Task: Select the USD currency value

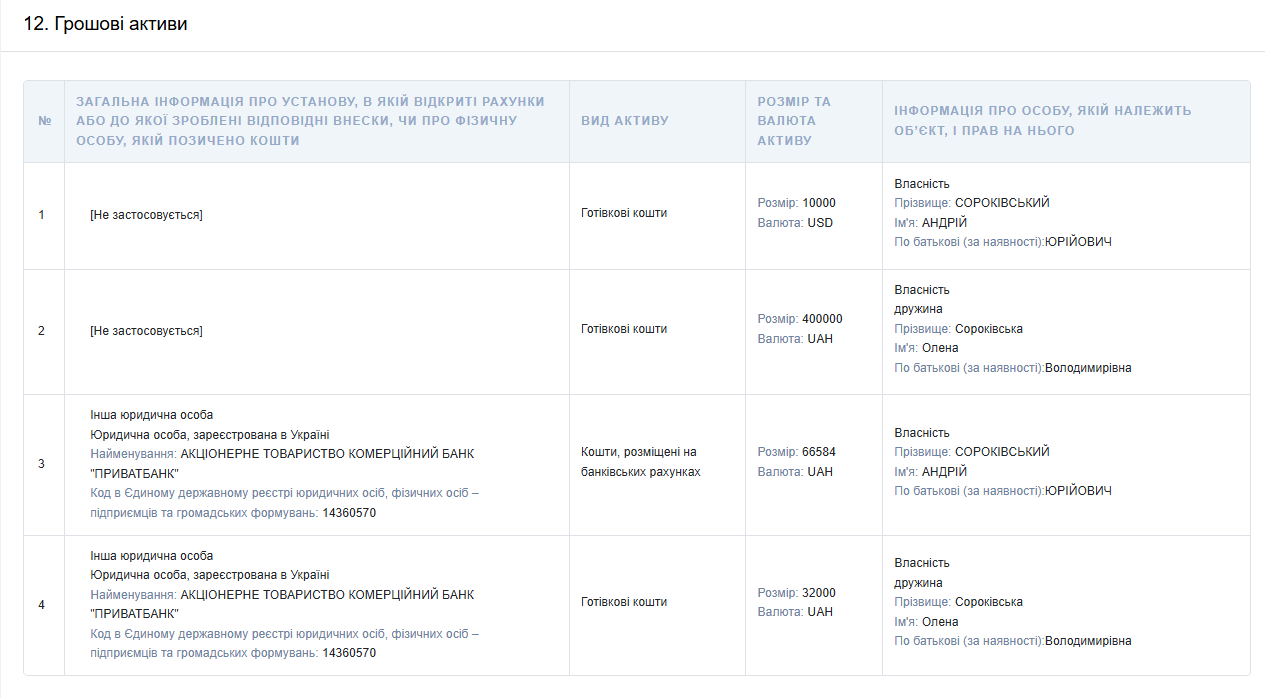Action: coord(820,223)
